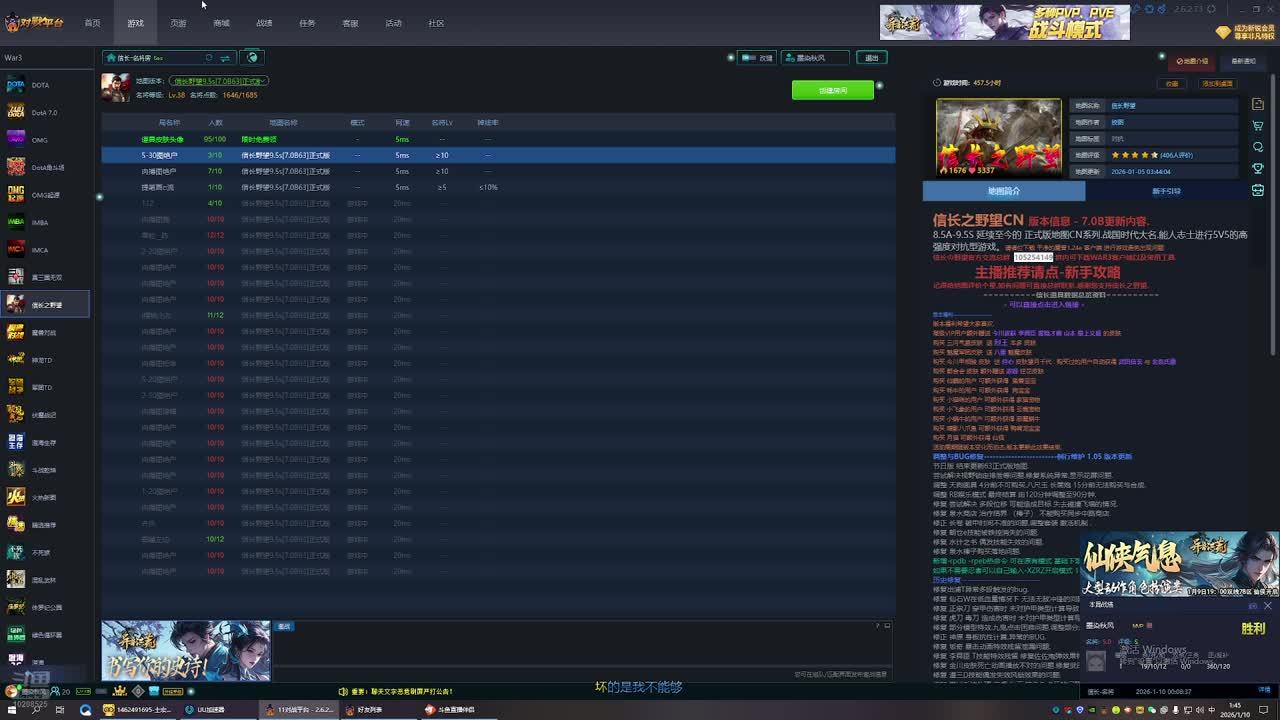1280x720 pixels.
Task: Click the 信长之野望 map thumbnail
Action: tap(998, 137)
